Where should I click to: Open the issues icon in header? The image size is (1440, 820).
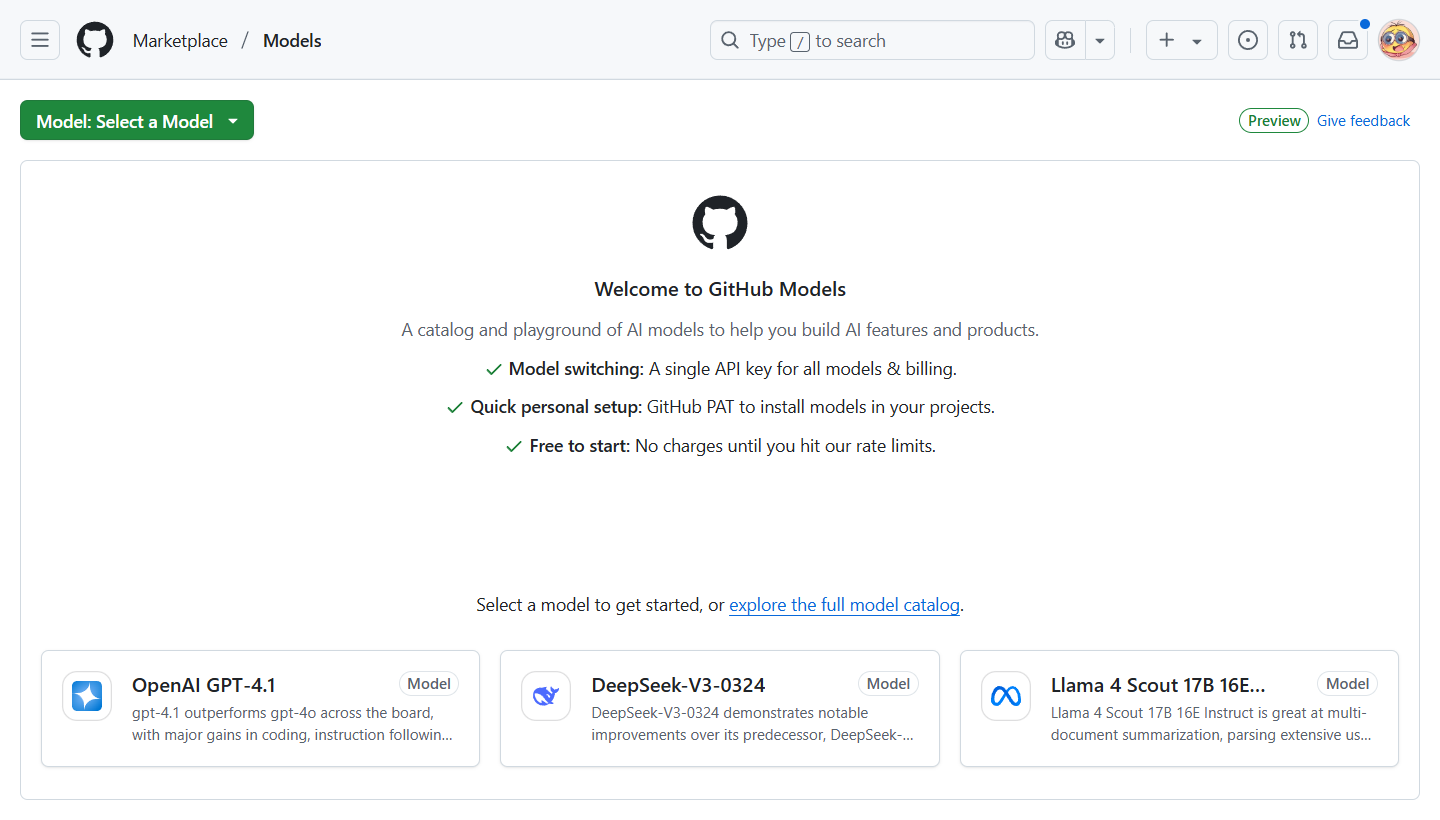1248,40
